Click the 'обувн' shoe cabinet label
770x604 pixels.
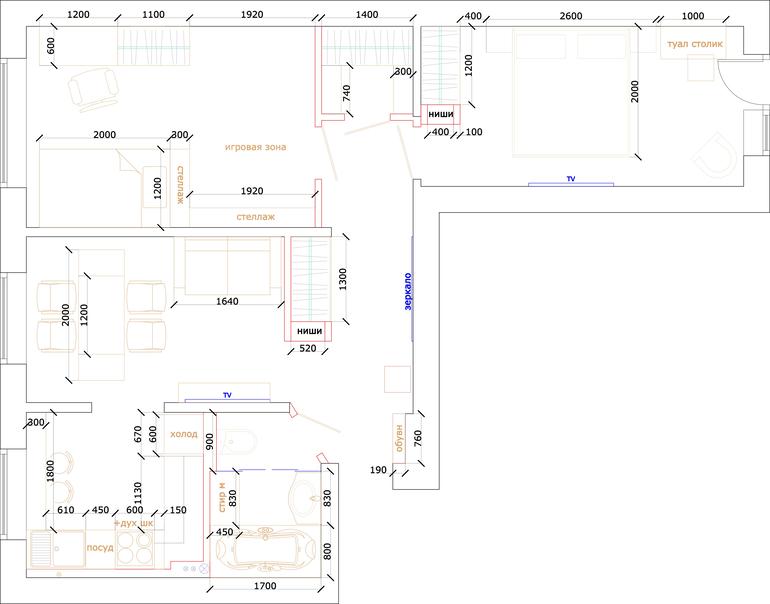[x=398, y=437]
